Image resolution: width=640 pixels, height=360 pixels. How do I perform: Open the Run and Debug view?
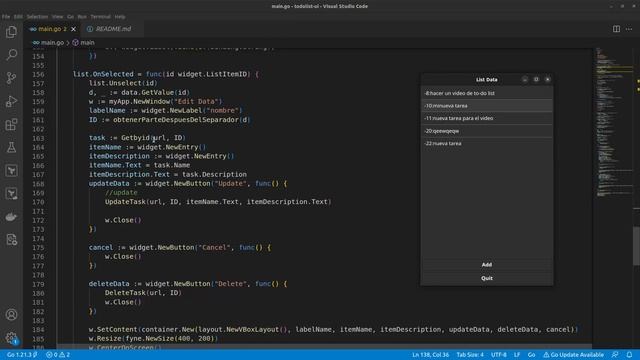(x=11, y=101)
